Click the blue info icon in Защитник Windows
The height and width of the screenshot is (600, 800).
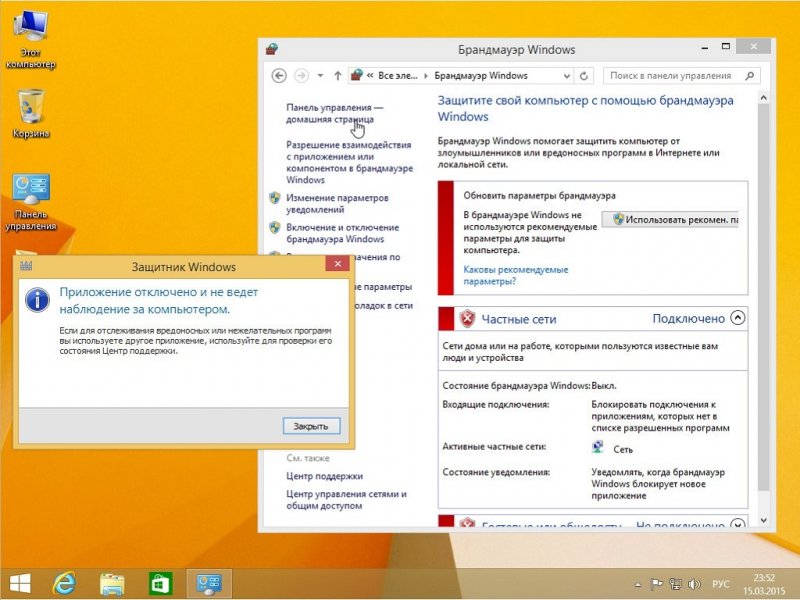(x=37, y=300)
